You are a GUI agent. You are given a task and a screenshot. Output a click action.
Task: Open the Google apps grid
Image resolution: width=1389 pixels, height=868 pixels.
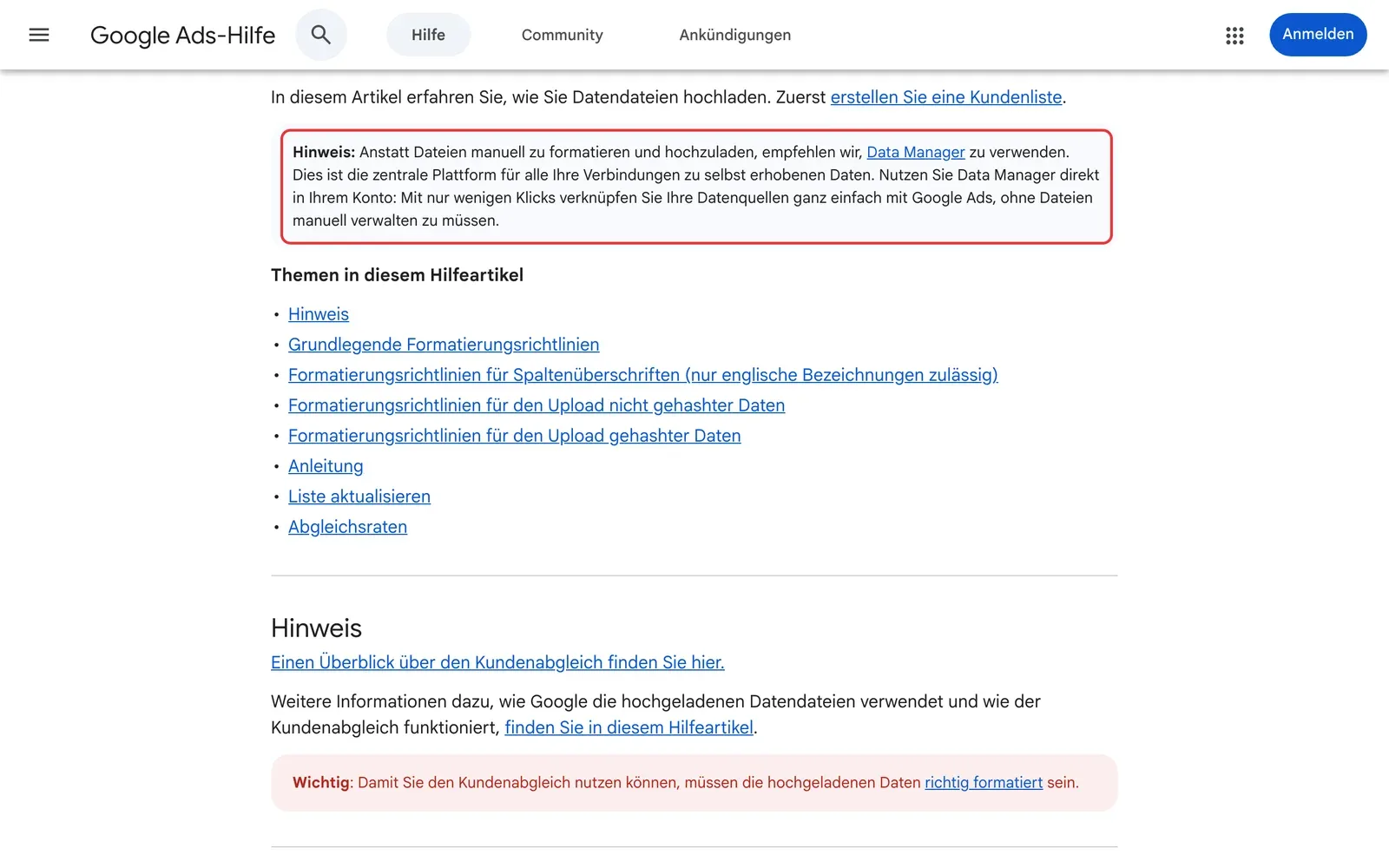click(x=1234, y=35)
